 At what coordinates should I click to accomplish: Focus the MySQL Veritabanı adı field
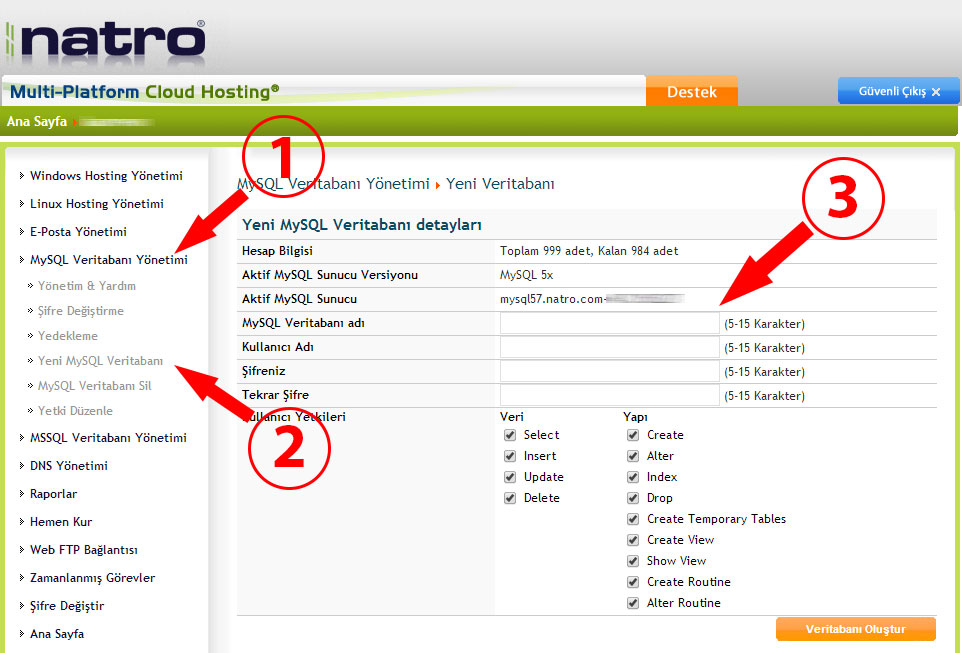click(609, 323)
